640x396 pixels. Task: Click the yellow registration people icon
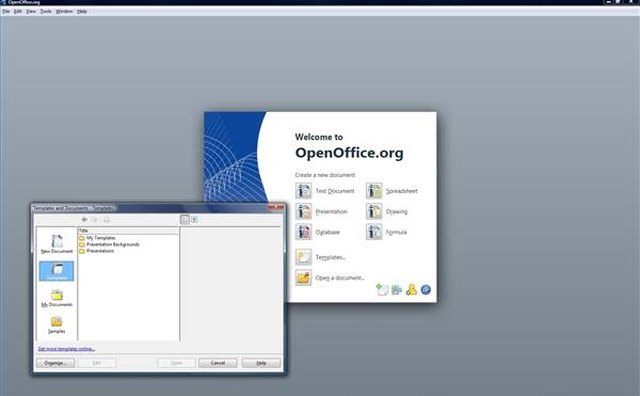[411, 289]
